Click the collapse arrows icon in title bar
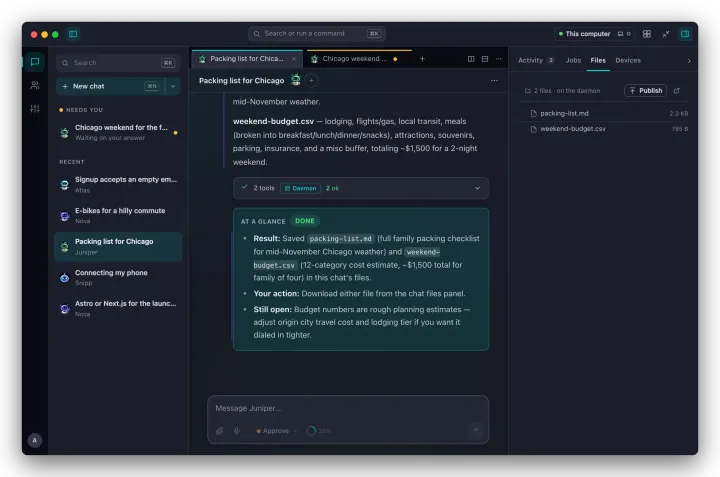Image resolution: width=720 pixels, height=477 pixels. 666,34
